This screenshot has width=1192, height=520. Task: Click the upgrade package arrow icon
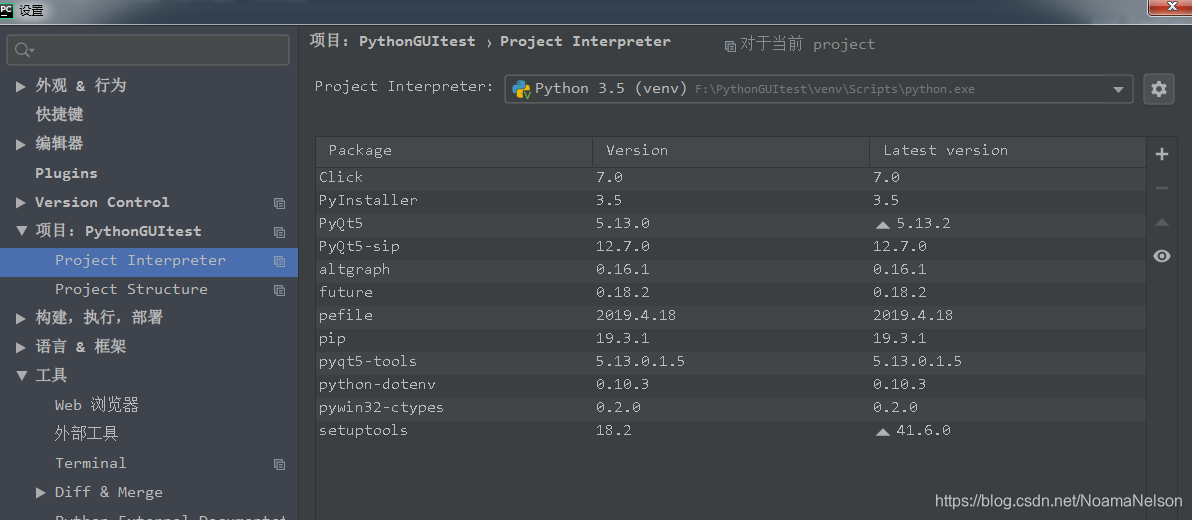pyautogui.click(x=1161, y=222)
